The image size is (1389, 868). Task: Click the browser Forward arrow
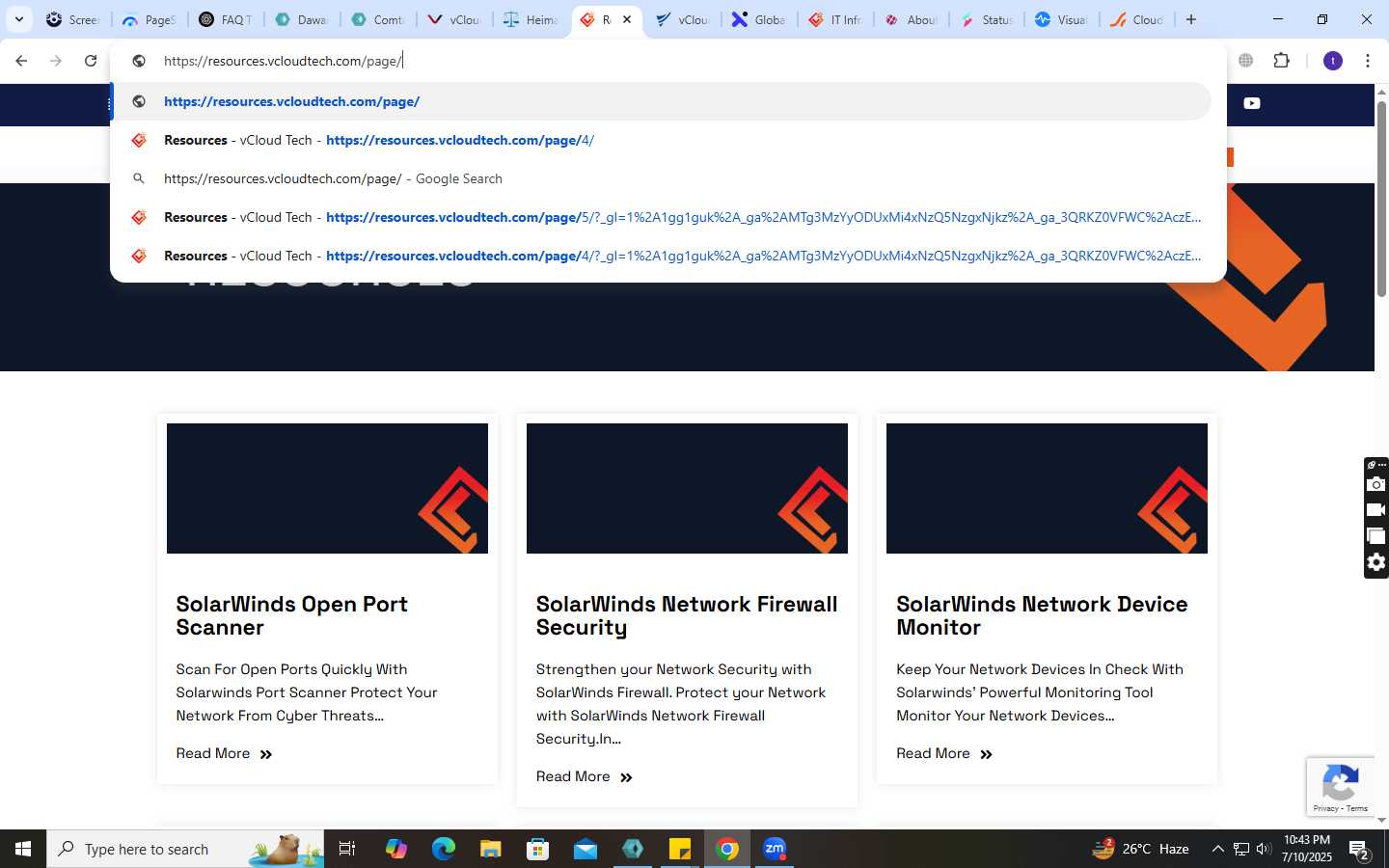(56, 61)
